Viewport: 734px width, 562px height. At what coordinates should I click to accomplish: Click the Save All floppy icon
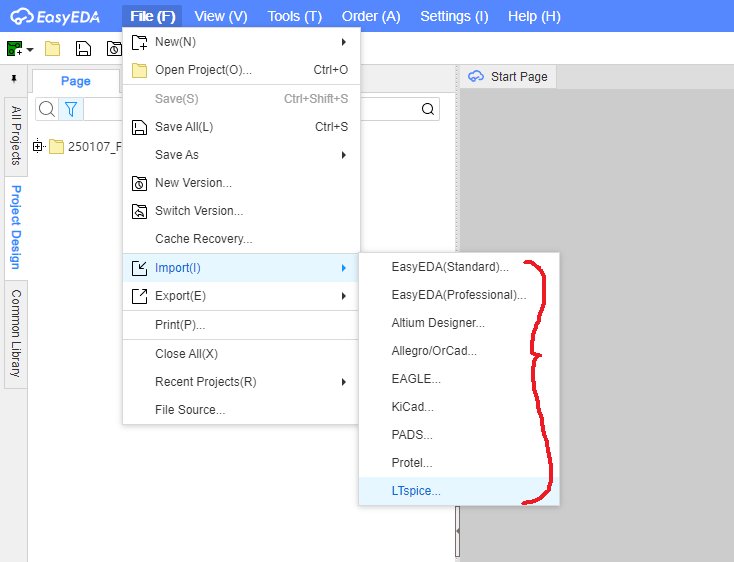(x=139, y=127)
